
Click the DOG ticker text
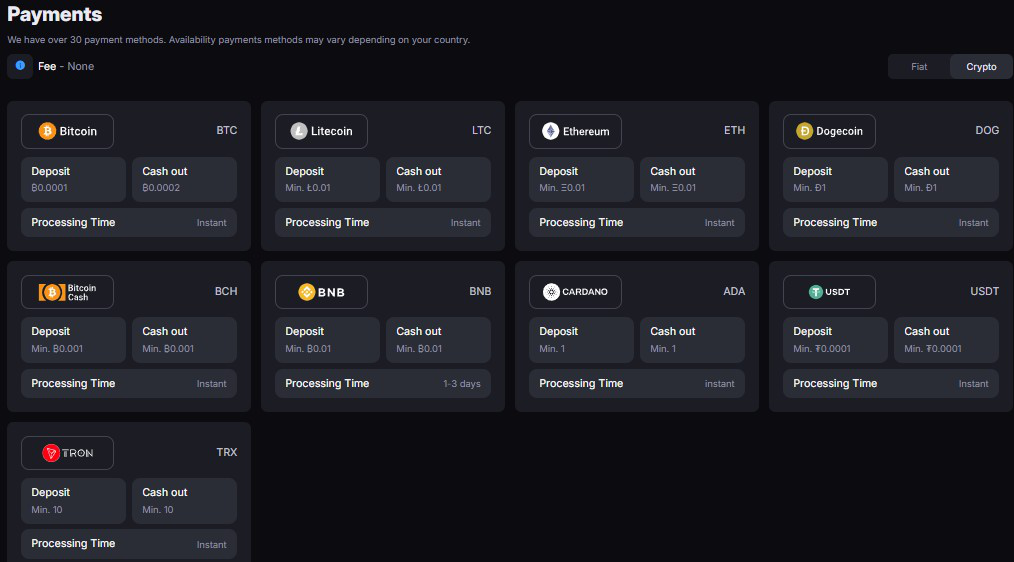pyautogui.click(x=987, y=131)
